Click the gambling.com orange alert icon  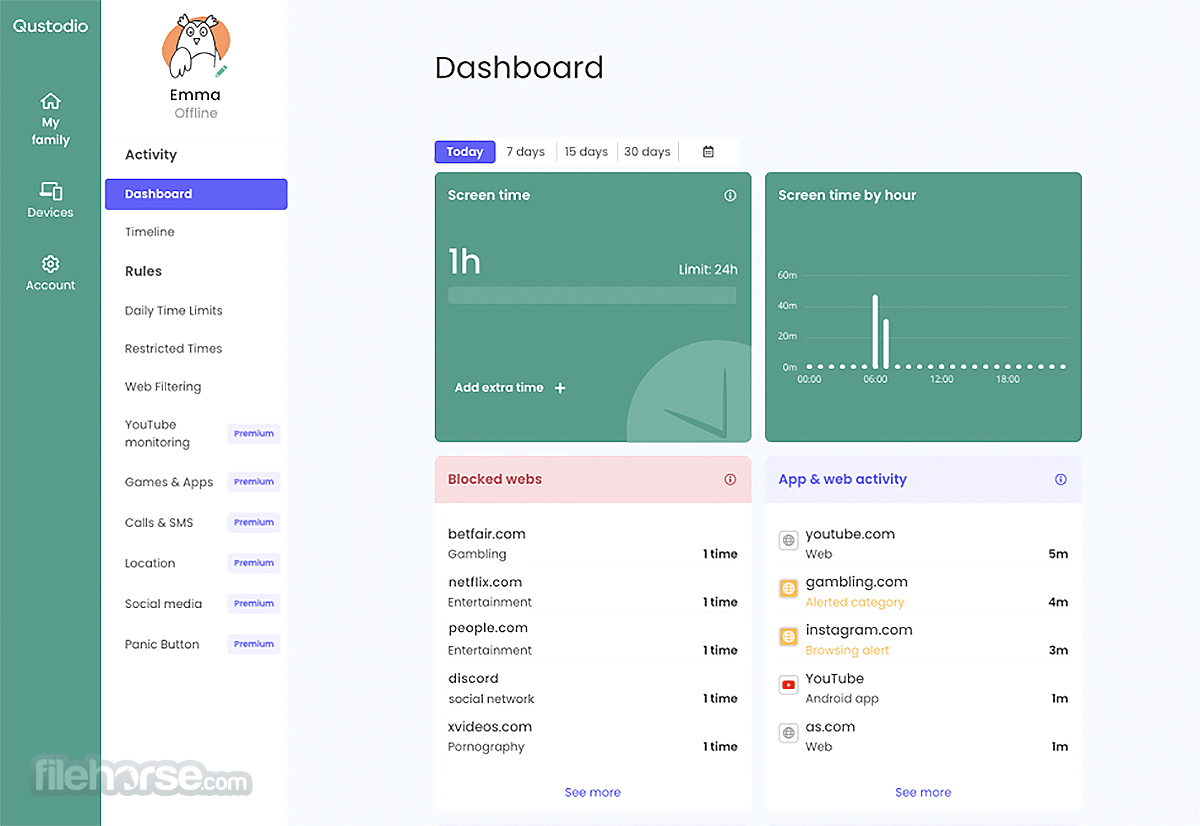pyautogui.click(x=788, y=589)
